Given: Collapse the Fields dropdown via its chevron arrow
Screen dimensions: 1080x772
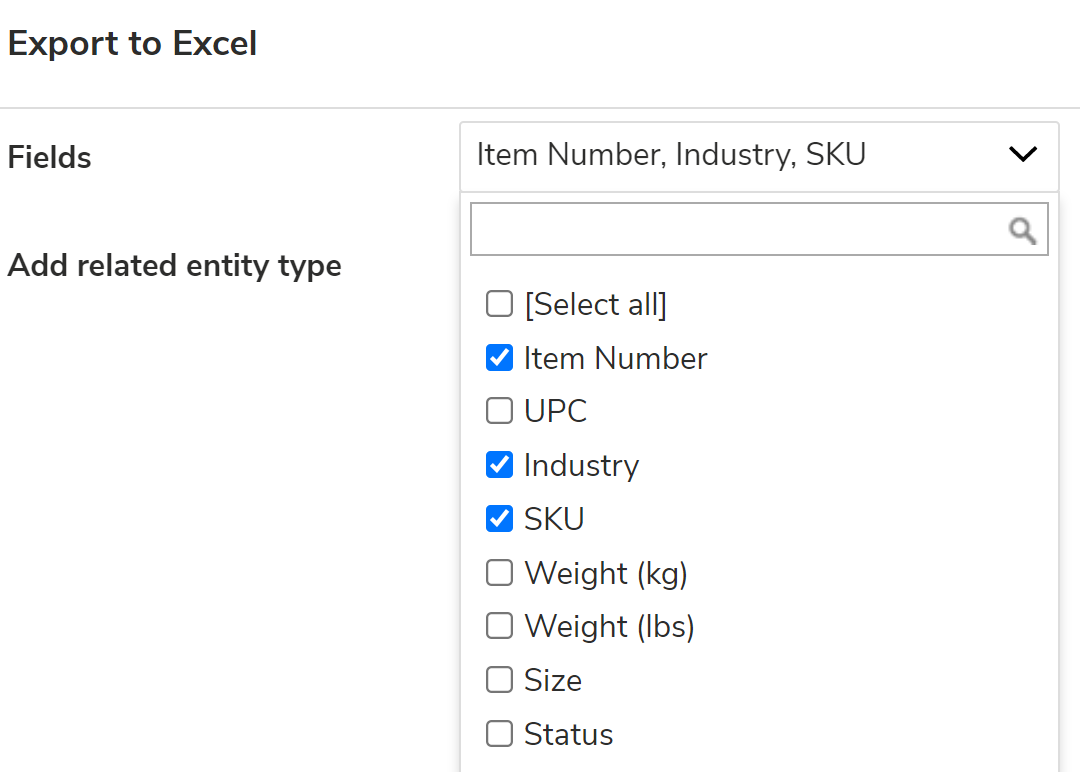Looking at the screenshot, I should coord(1023,154).
